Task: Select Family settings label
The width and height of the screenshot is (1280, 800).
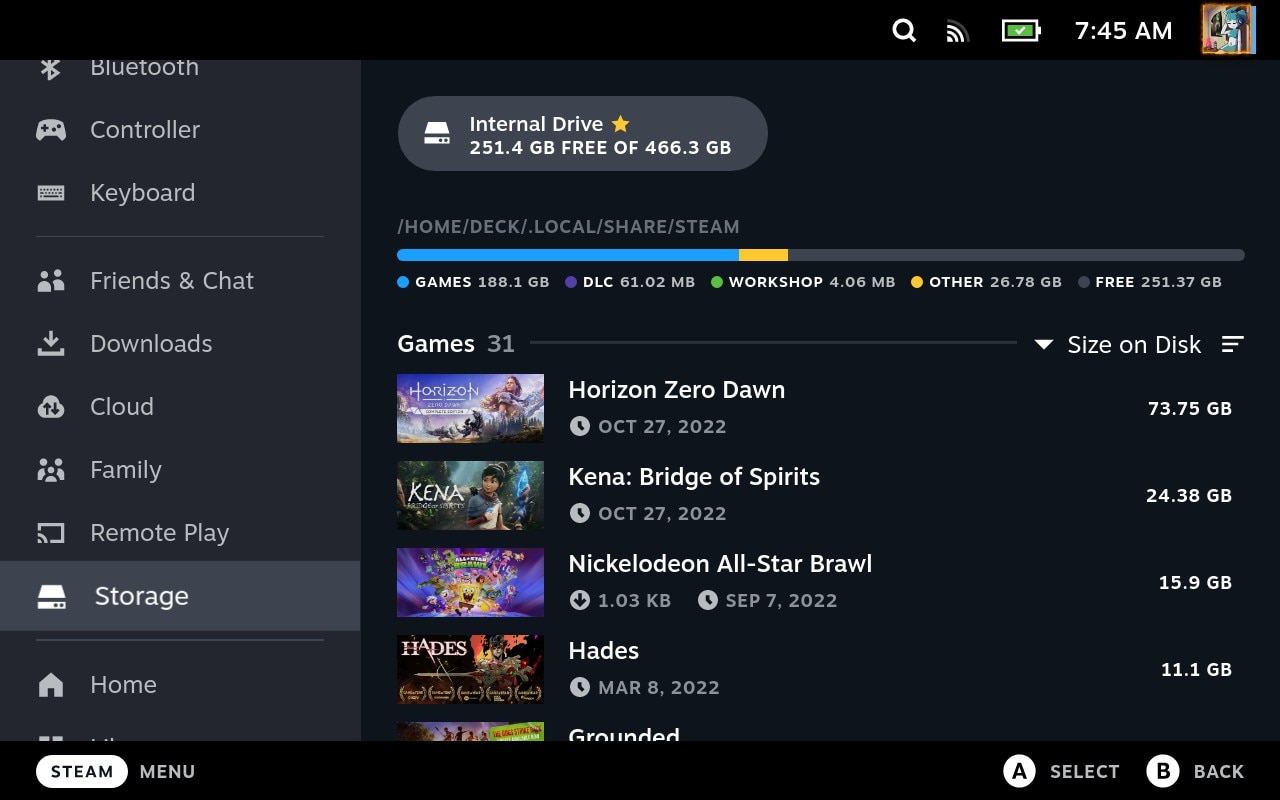Action: [126, 470]
